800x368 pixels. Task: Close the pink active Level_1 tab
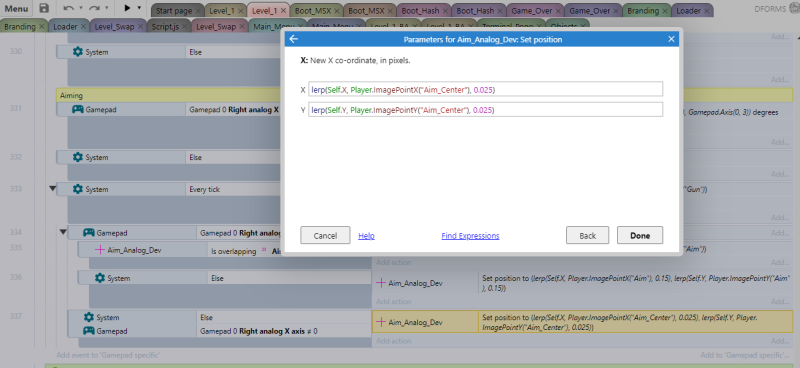tap(283, 11)
